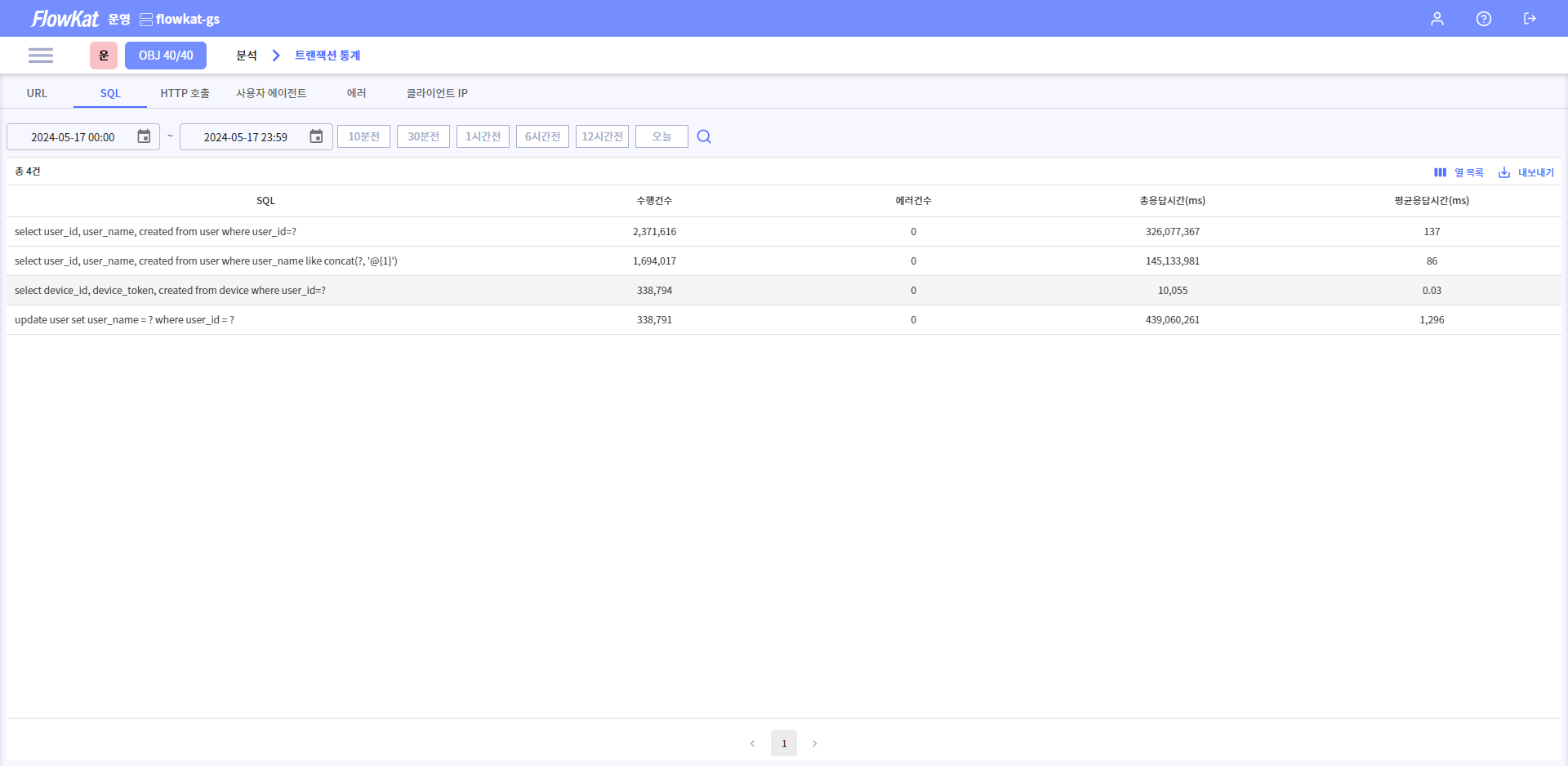Export data using the 내보내기 button

tap(1526, 172)
